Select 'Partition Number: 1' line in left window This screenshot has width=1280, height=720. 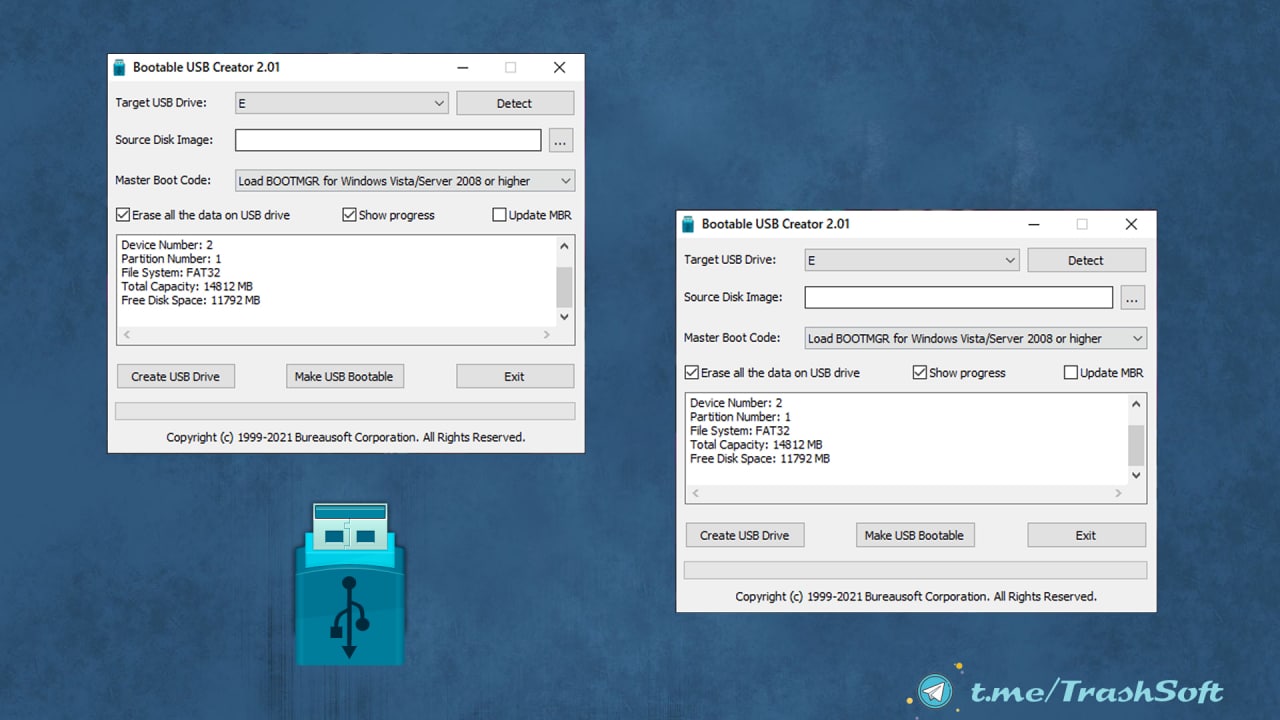[x=171, y=259]
